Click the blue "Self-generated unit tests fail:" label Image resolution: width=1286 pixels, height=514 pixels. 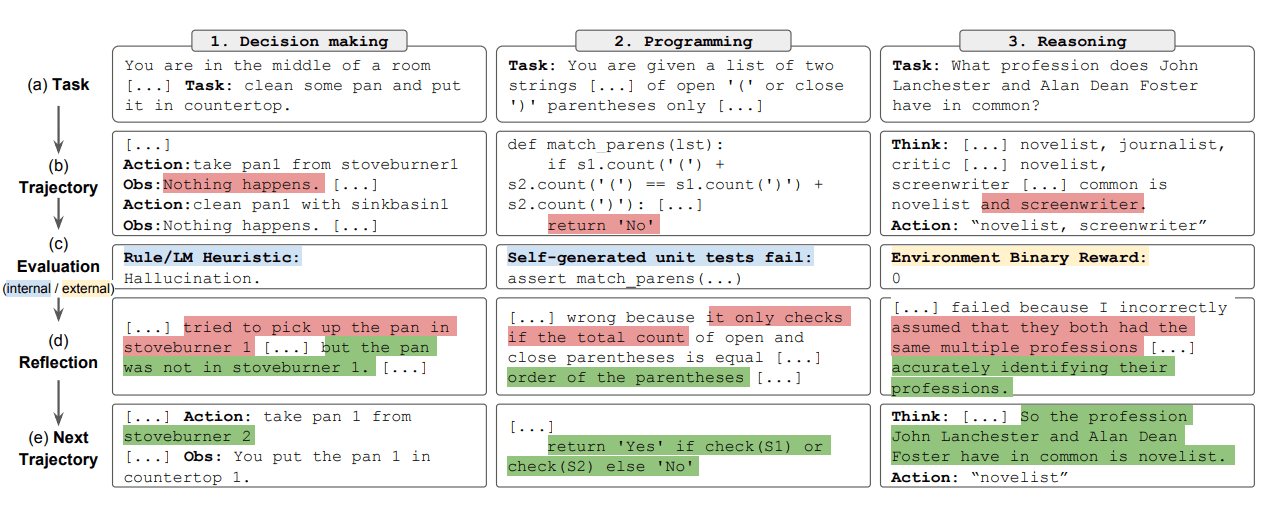tap(660, 257)
